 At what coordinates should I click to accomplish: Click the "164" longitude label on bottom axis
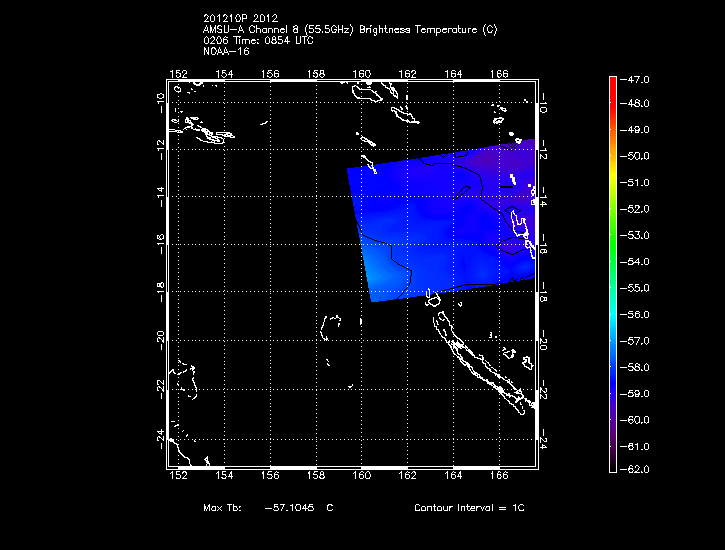(x=454, y=476)
